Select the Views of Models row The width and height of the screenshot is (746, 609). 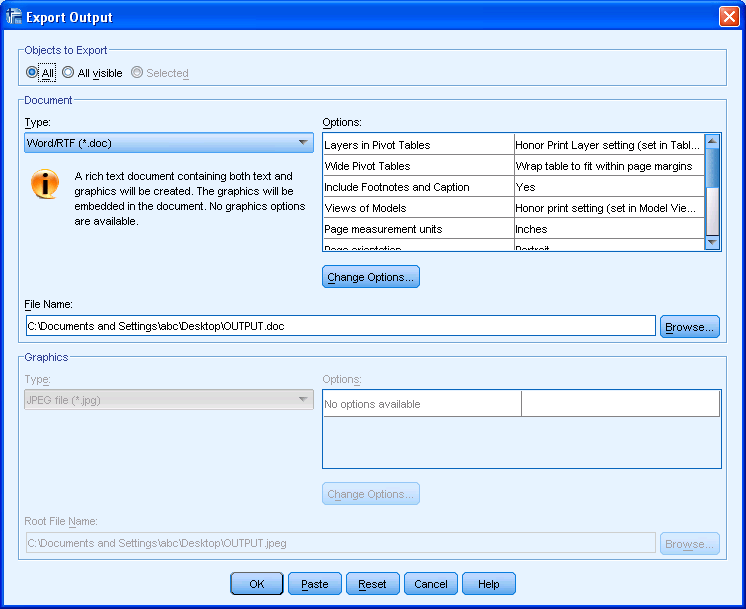[x=418, y=208]
